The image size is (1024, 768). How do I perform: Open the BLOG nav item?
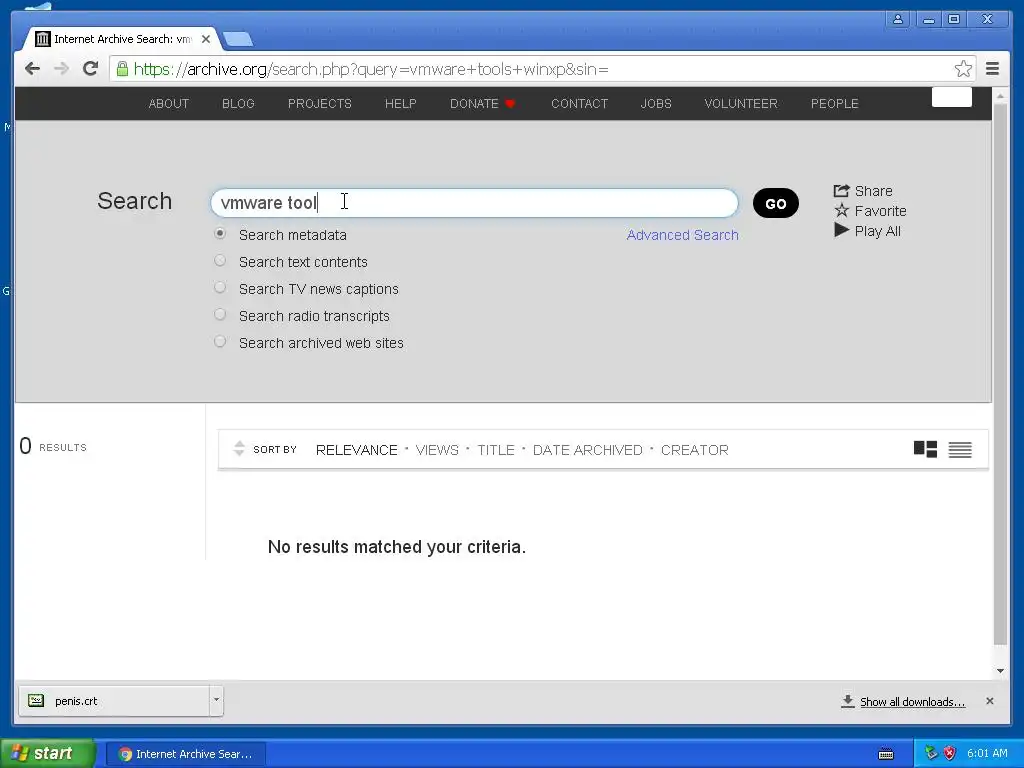click(x=238, y=104)
